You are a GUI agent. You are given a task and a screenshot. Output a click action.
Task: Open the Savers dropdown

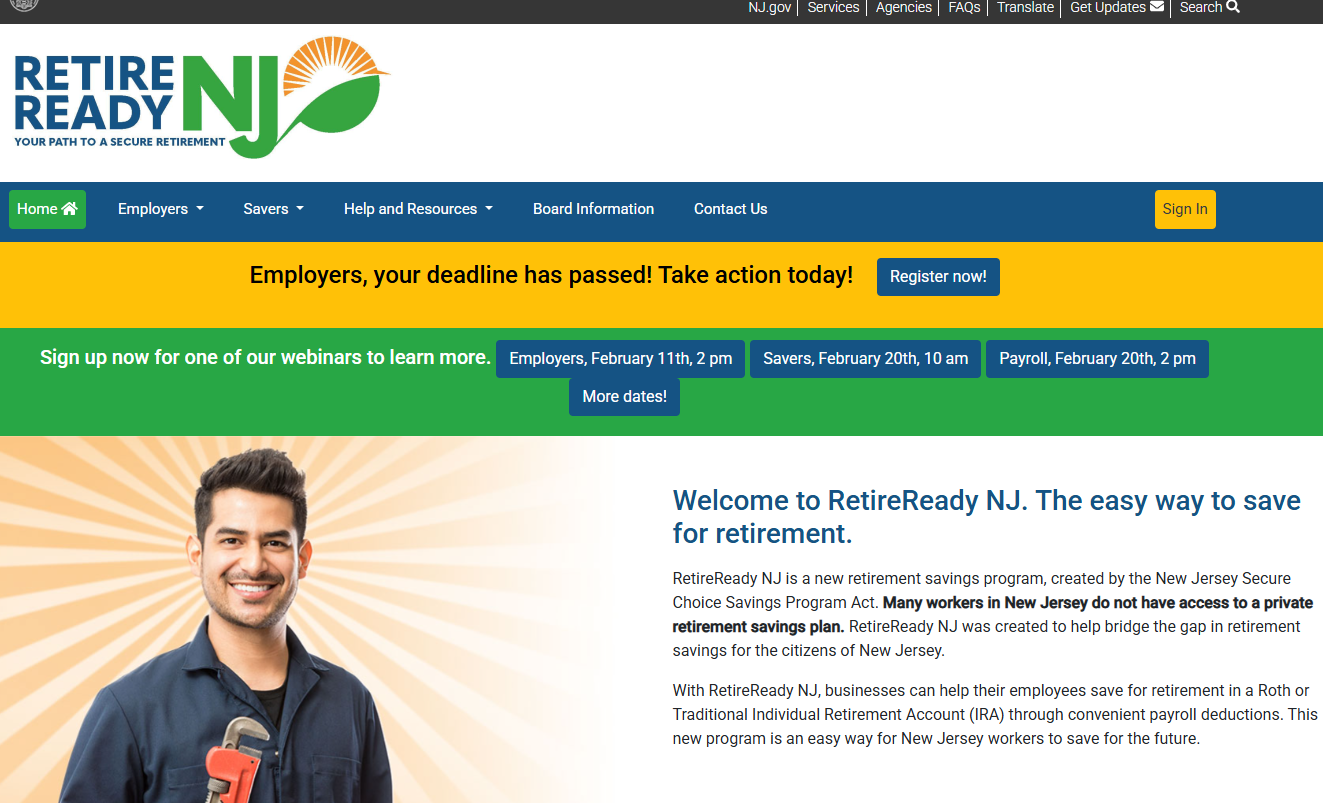coord(272,209)
